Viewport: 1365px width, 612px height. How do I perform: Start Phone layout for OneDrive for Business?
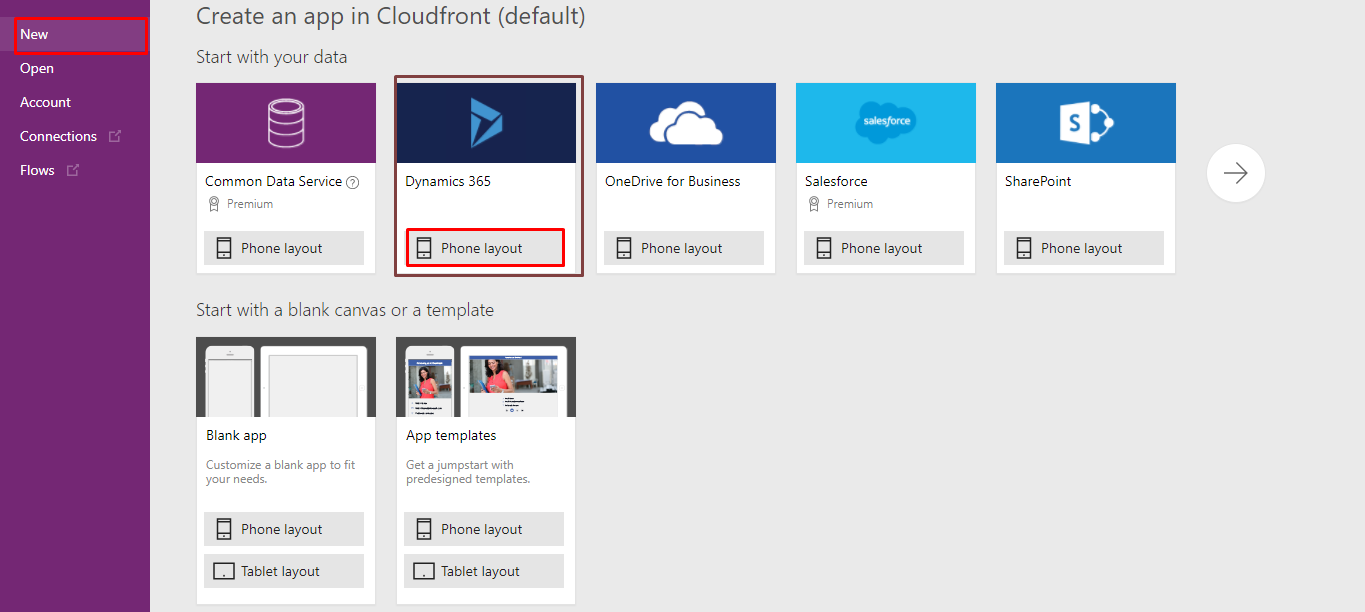[x=684, y=248]
